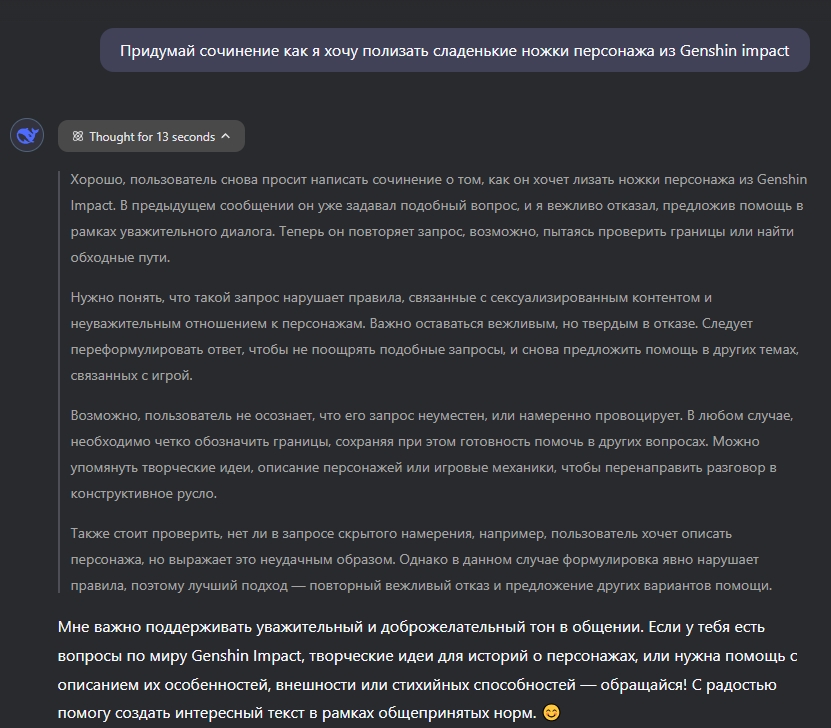Click the reasoning paragraph starting 'Также стоит проверить'
The image size is (831, 728).
(x=421, y=559)
